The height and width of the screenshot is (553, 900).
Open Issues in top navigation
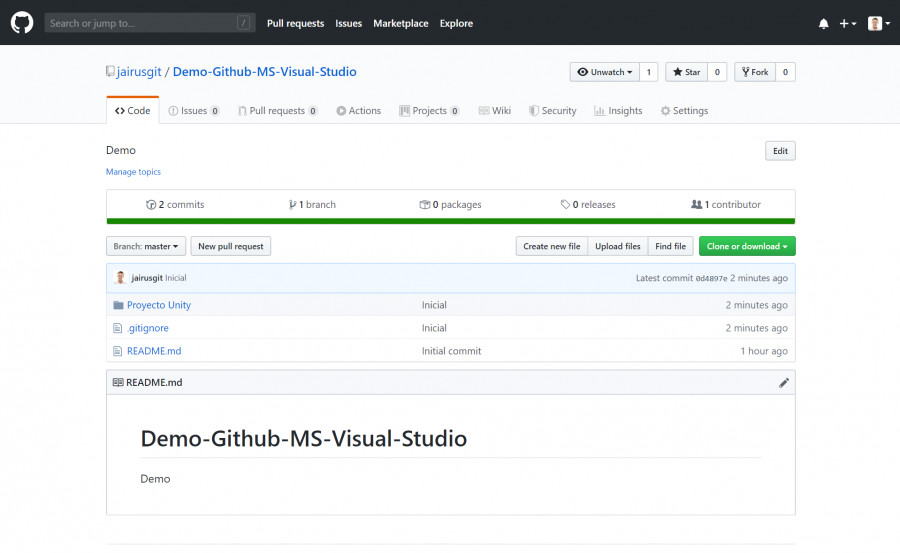click(348, 24)
